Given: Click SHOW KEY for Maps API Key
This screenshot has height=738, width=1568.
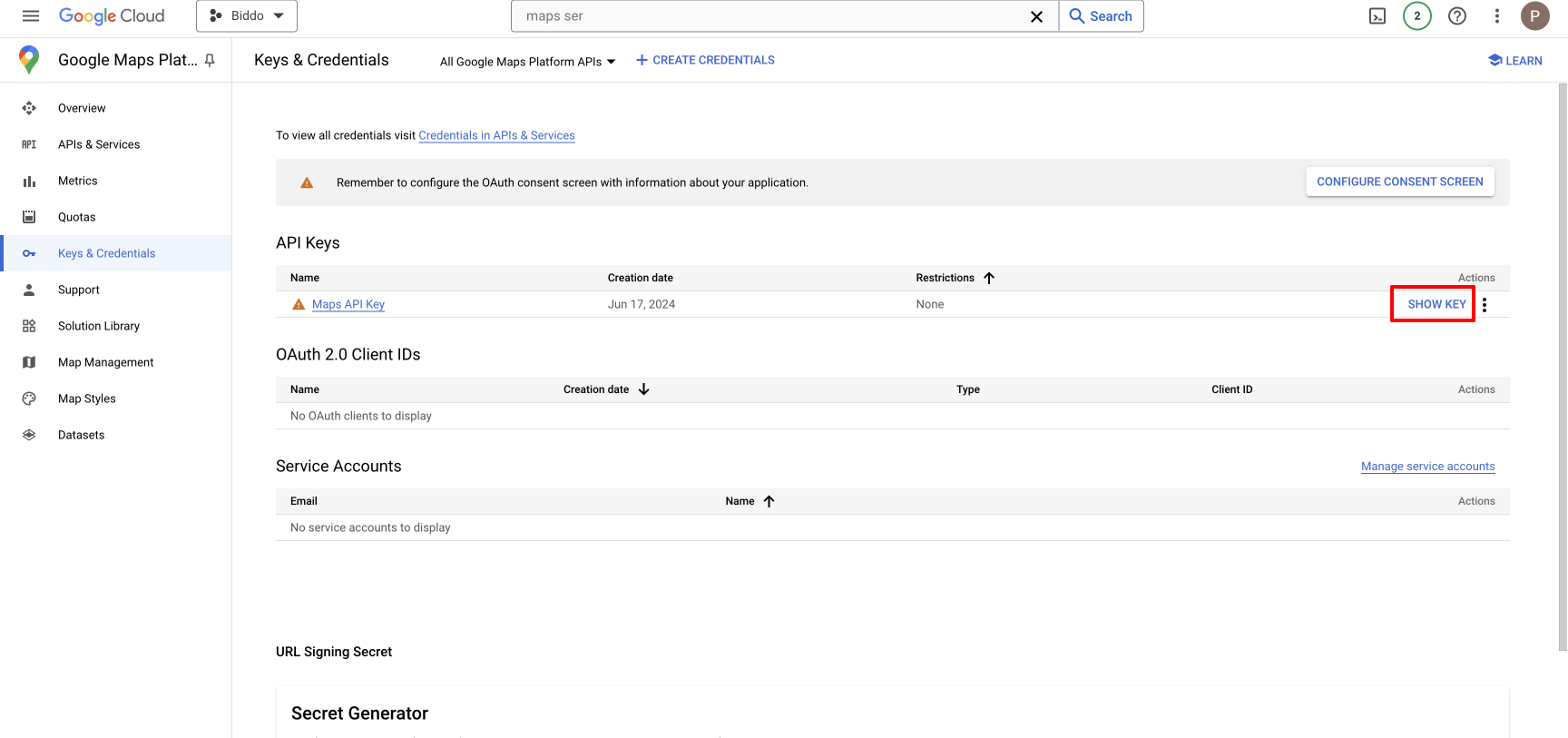Looking at the screenshot, I should pyautogui.click(x=1436, y=304).
